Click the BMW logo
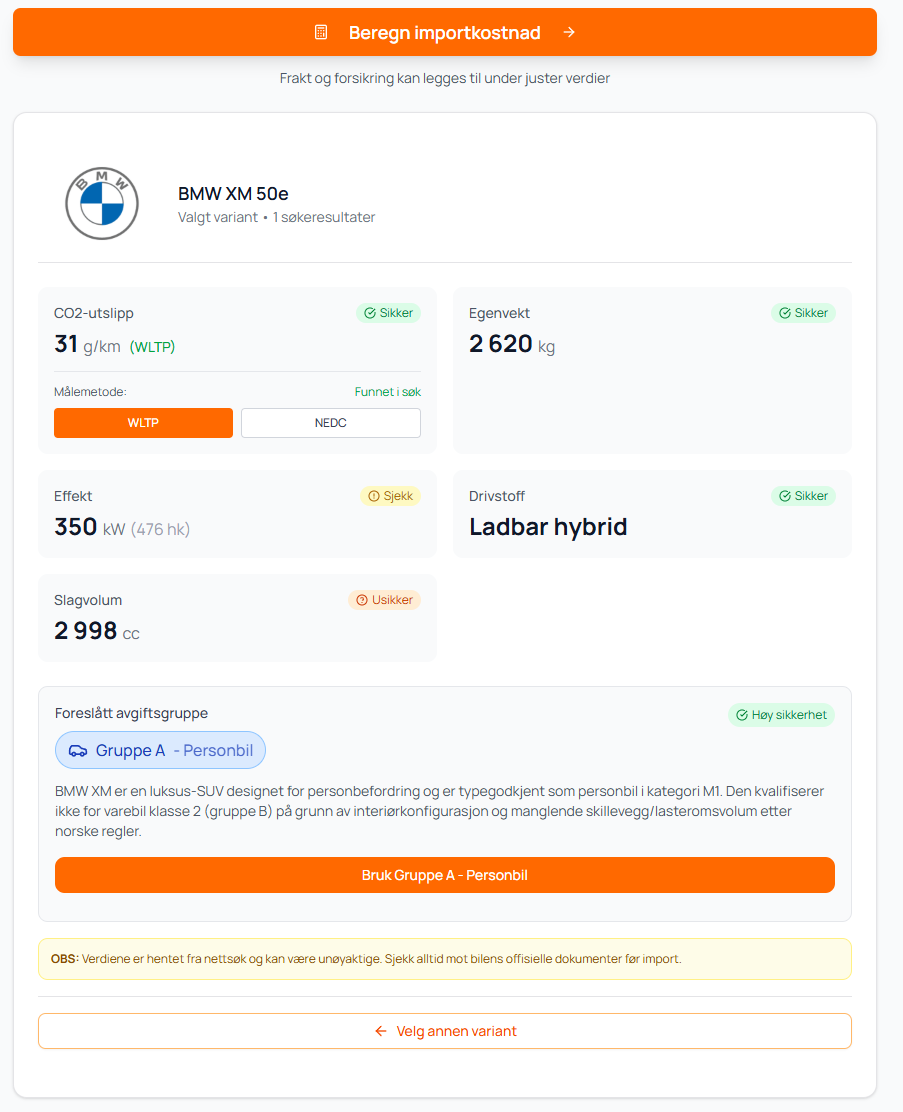903x1112 pixels. pos(101,203)
